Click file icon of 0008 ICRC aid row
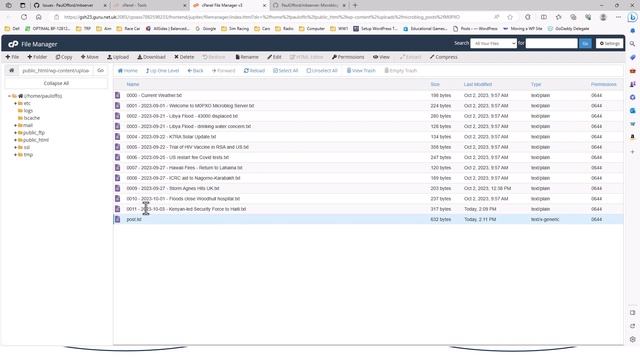640x360 pixels. click(118, 178)
